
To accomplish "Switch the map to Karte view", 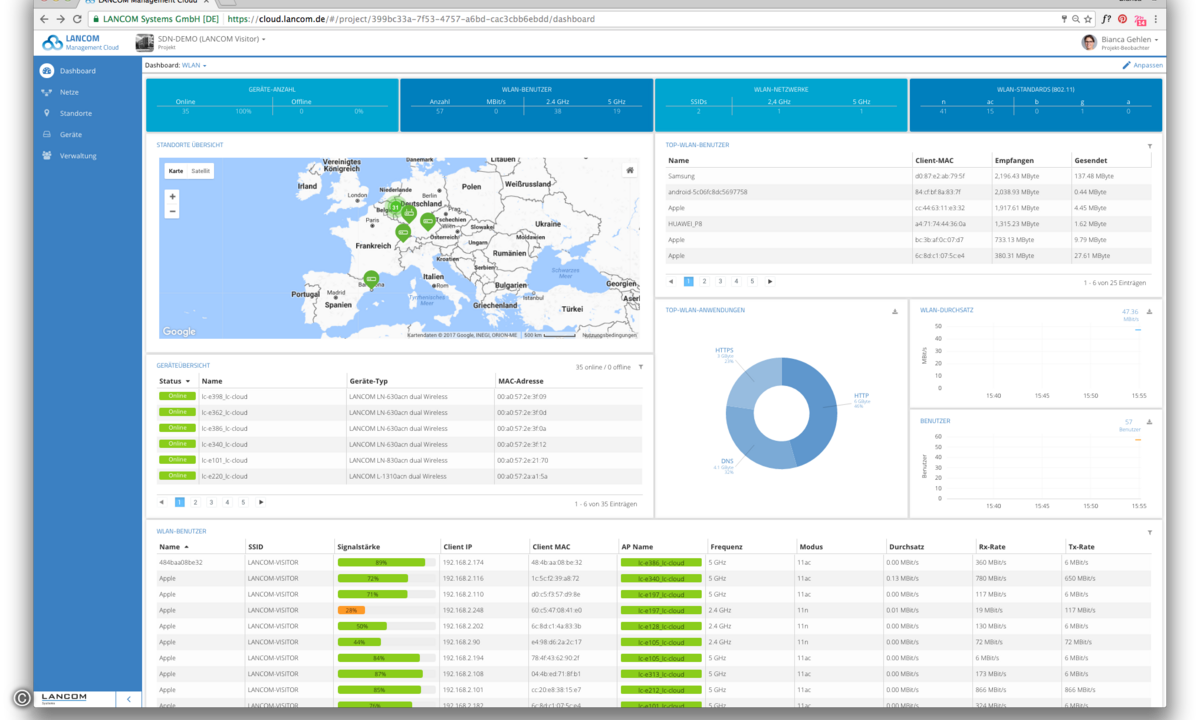I will coord(176,171).
